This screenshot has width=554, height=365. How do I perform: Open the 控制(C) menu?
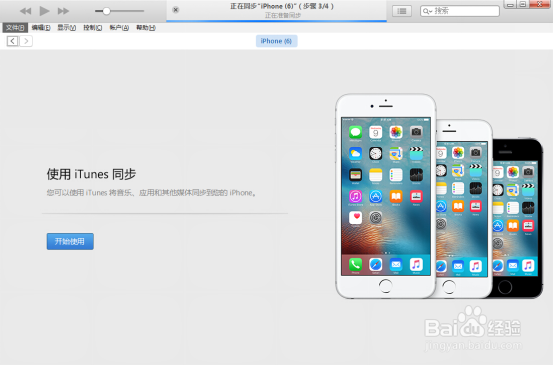(x=93, y=28)
